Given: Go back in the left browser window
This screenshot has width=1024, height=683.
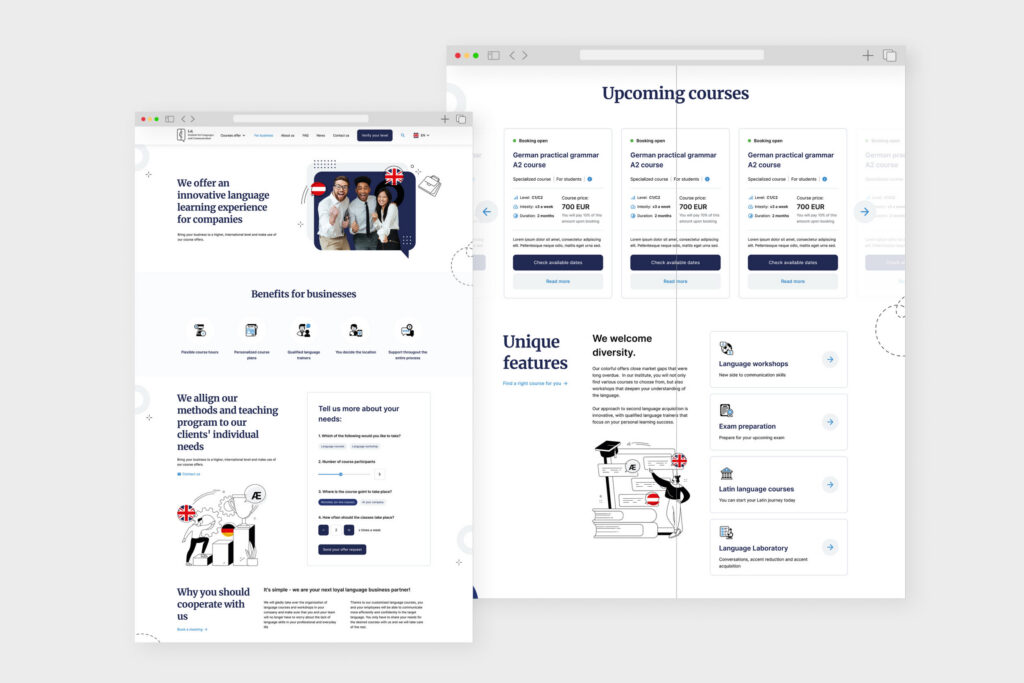Looking at the screenshot, I should [184, 119].
